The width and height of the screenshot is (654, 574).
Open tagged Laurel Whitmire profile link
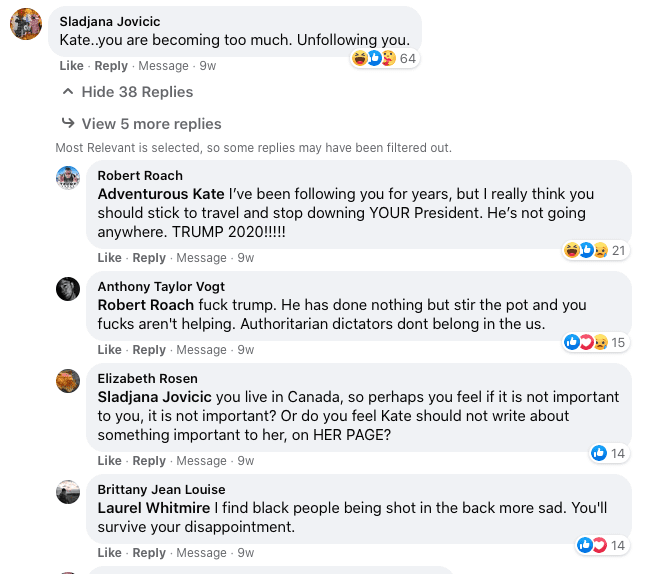tap(154, 508)
